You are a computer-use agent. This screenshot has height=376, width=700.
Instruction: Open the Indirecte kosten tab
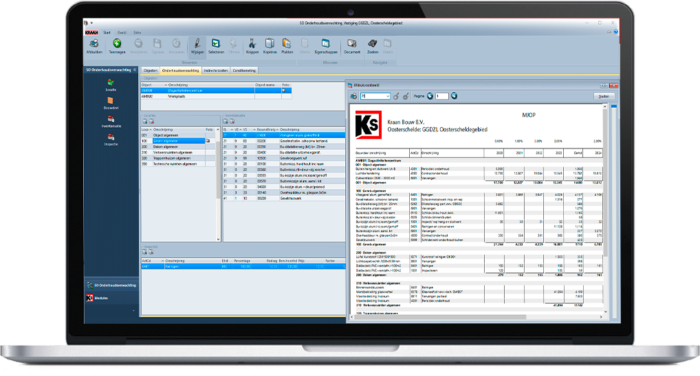[x=216, y=71]
